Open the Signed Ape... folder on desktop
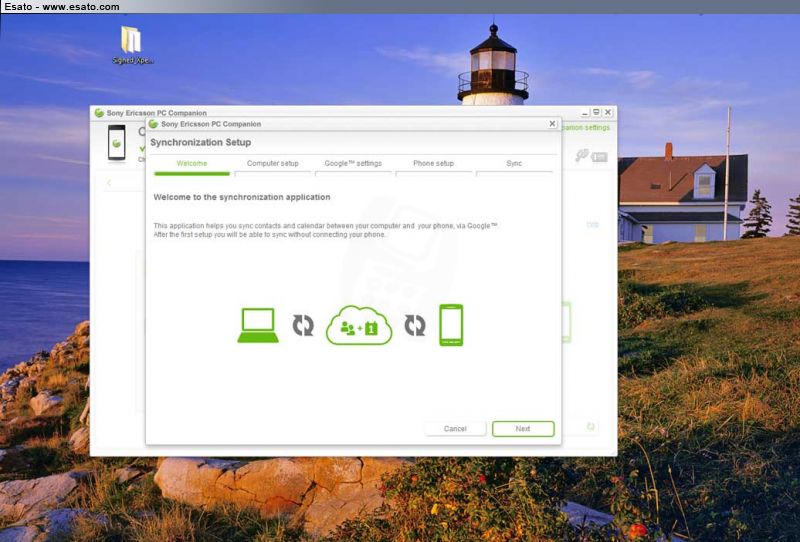800x542 pixels. pos(132,44)
